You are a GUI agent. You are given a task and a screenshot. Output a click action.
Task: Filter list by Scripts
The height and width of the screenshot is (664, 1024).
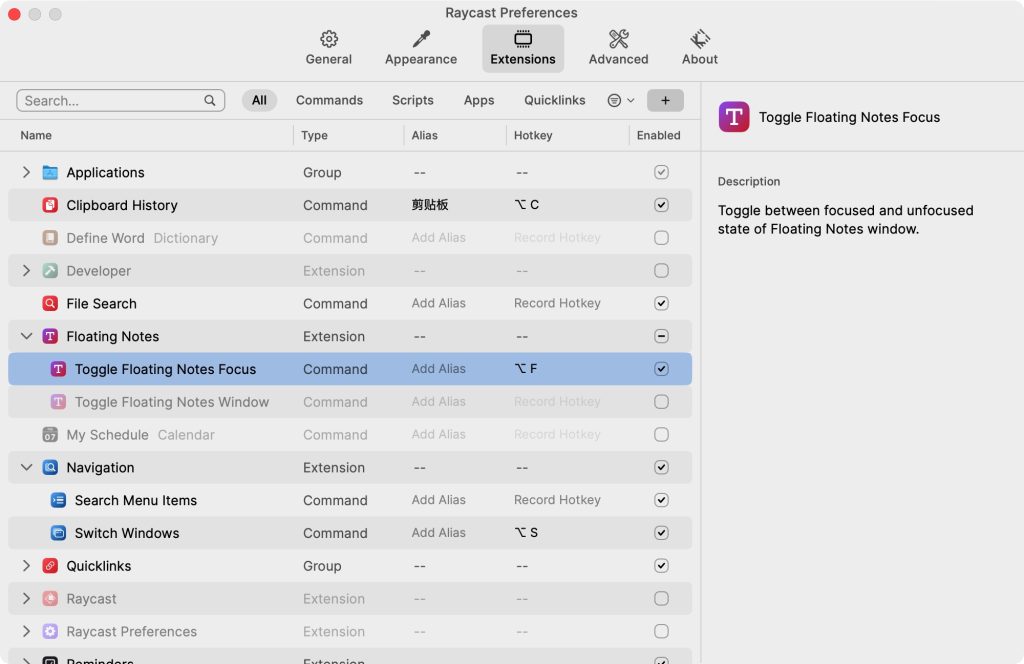pyautogui.click(x=413, y=101)
